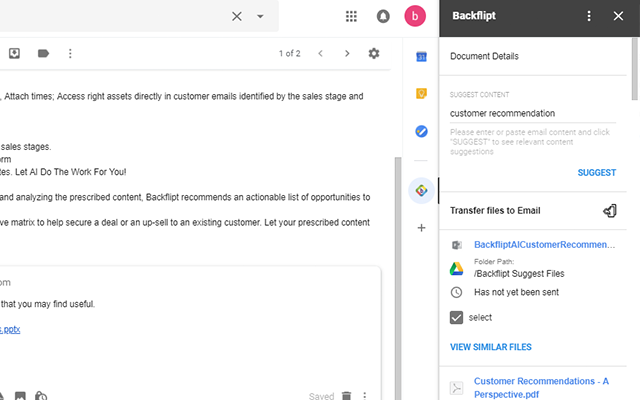Click the SUGGEST button
The image size is (640, 400).
pyautogui.click(x=596, y=173)
